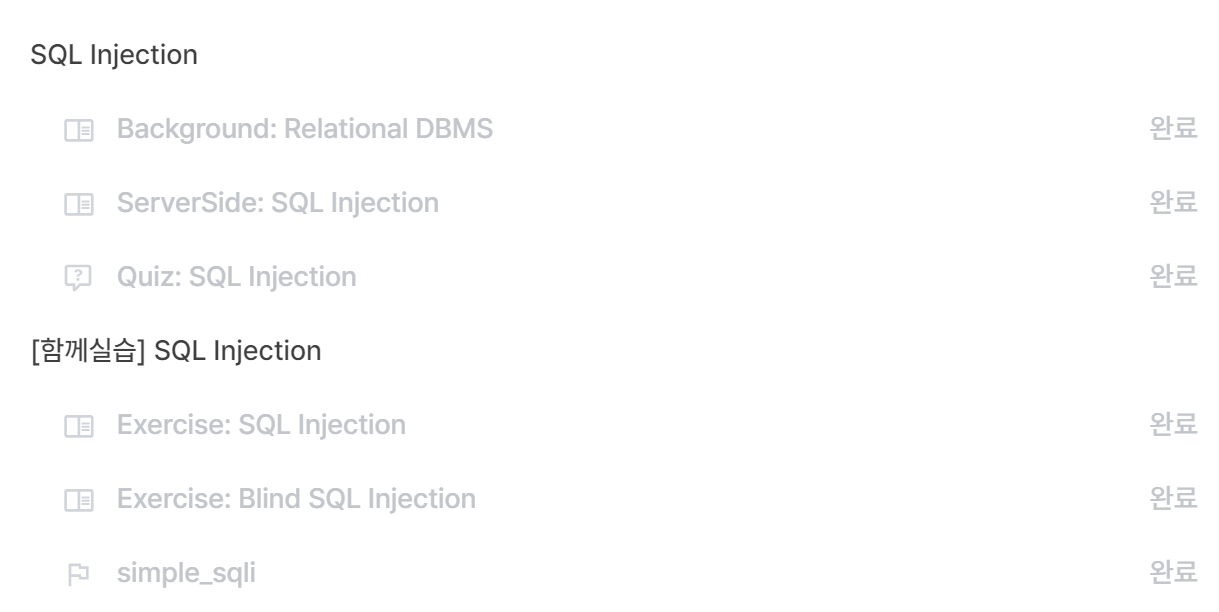Click the quiz bubble icon beside Quiz: SQL Injection
The image size is (1219, 612).
76,277
